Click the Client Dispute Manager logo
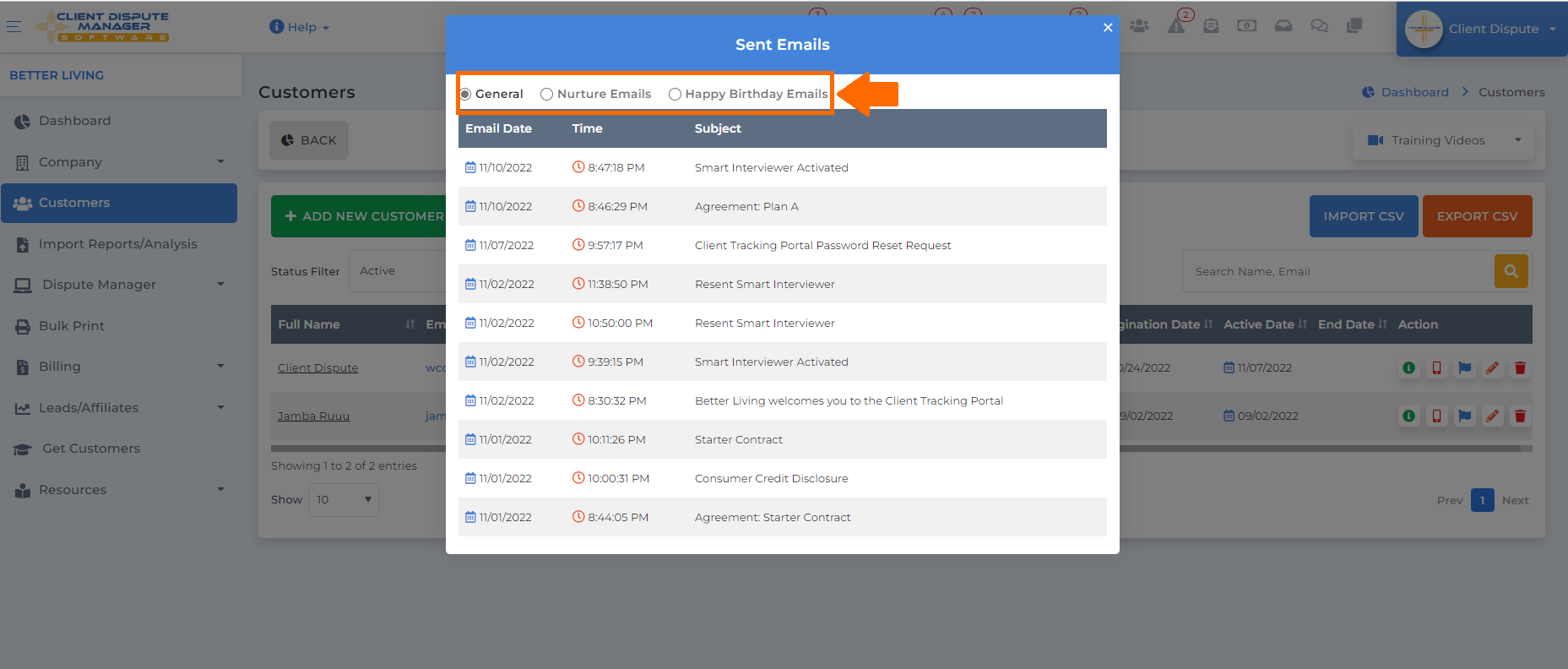 click(102, 26)
